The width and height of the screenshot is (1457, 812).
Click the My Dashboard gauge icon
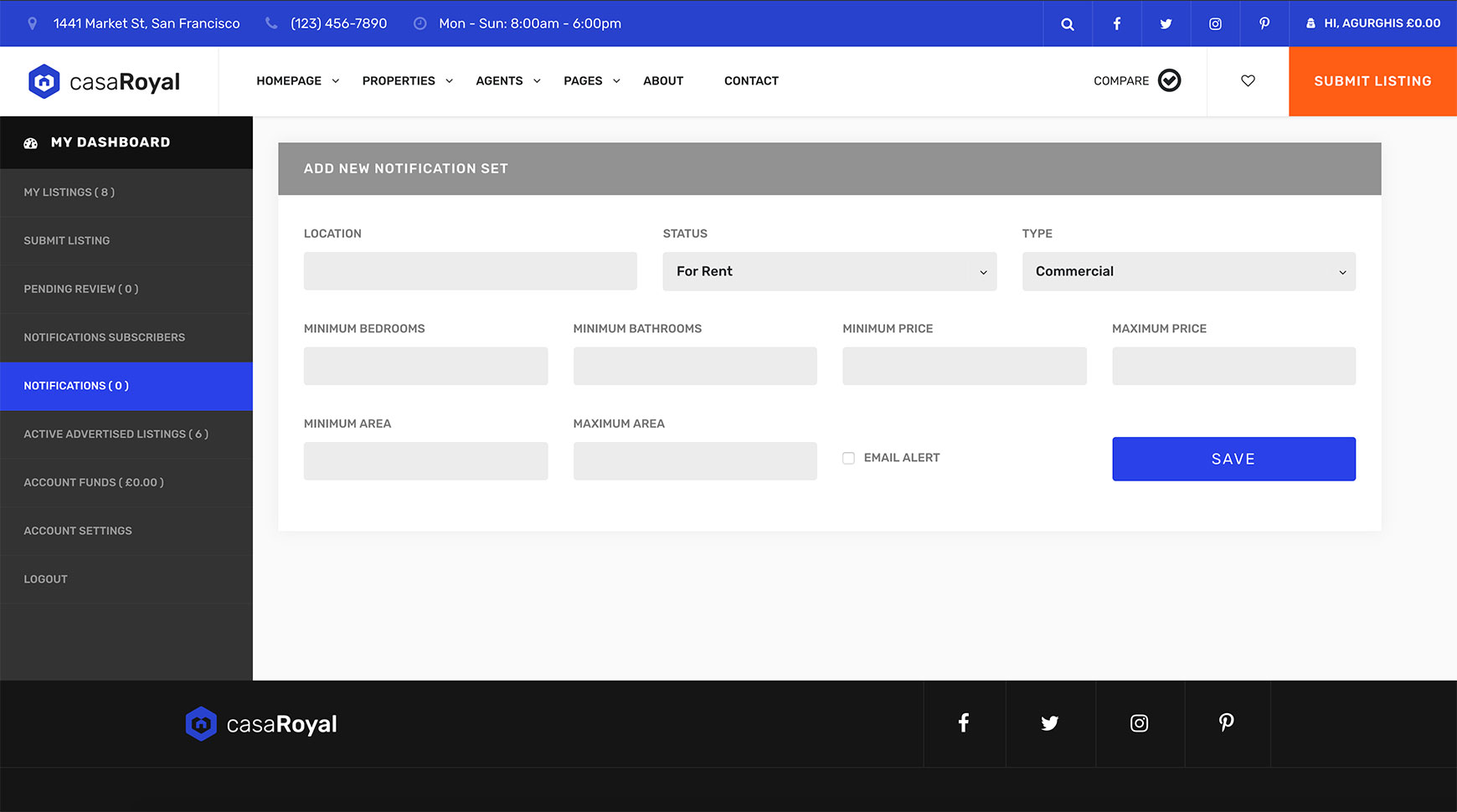(31, 143)
